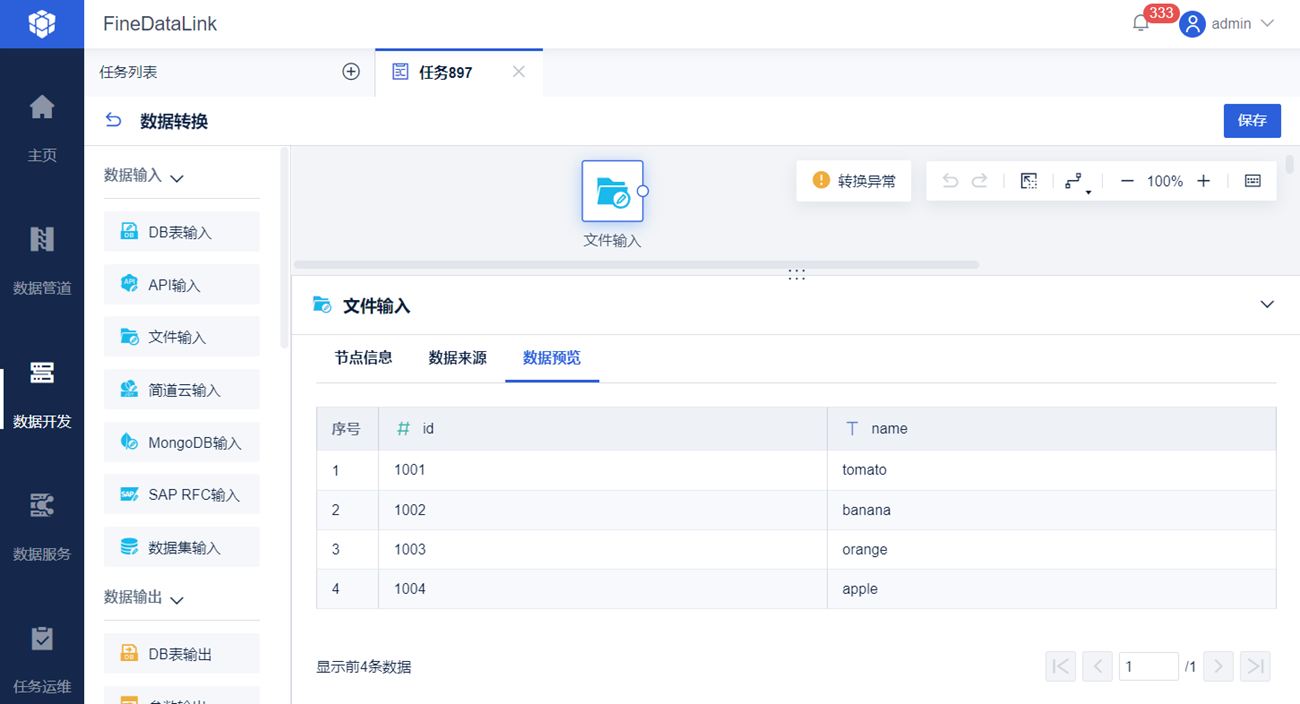
Task: Select the cell containing 1003
Action: [x=603, y=549]
